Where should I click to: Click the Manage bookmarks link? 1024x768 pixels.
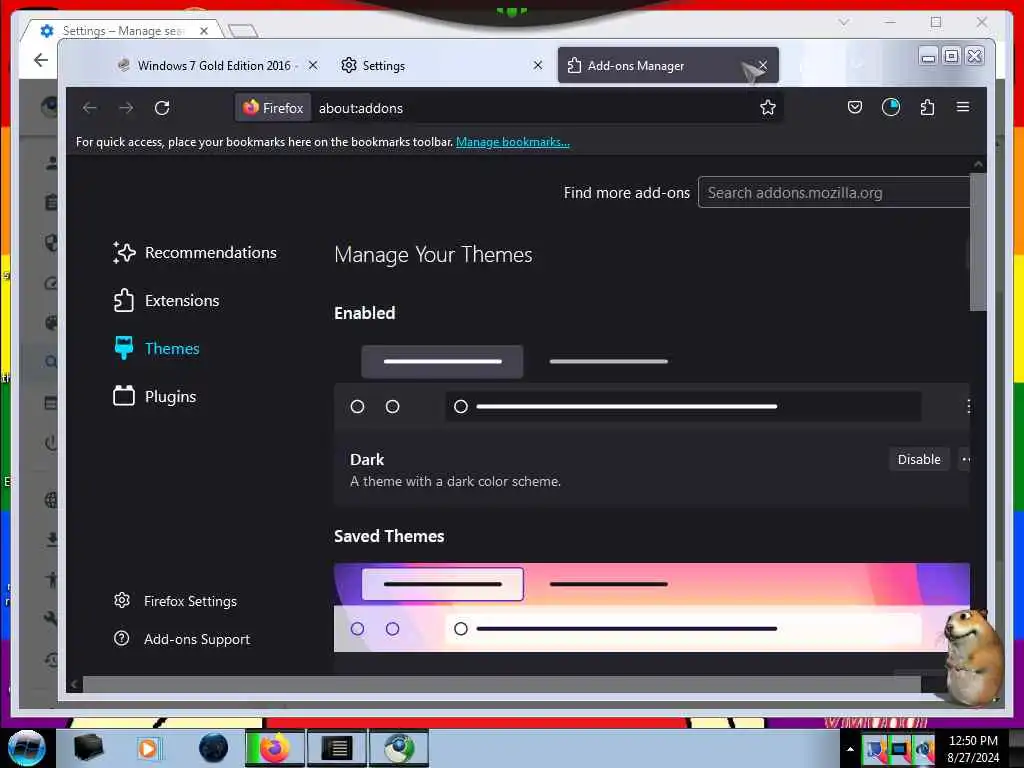tap(513, 142)
